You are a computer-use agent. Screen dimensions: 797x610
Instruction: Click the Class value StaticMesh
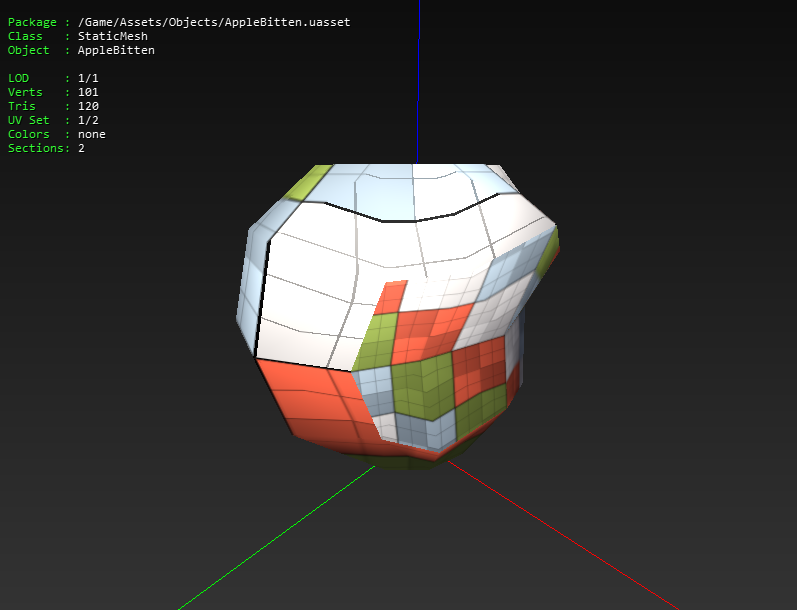113,36
